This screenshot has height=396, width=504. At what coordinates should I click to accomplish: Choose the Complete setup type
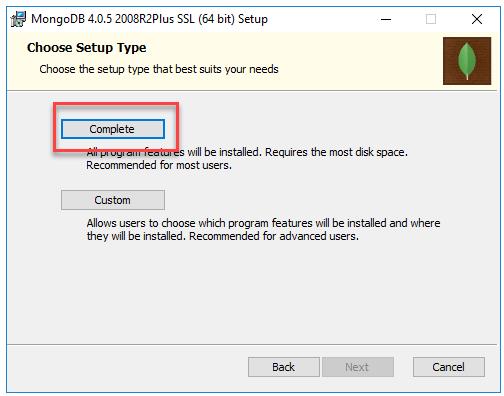(x=113, y=129)
